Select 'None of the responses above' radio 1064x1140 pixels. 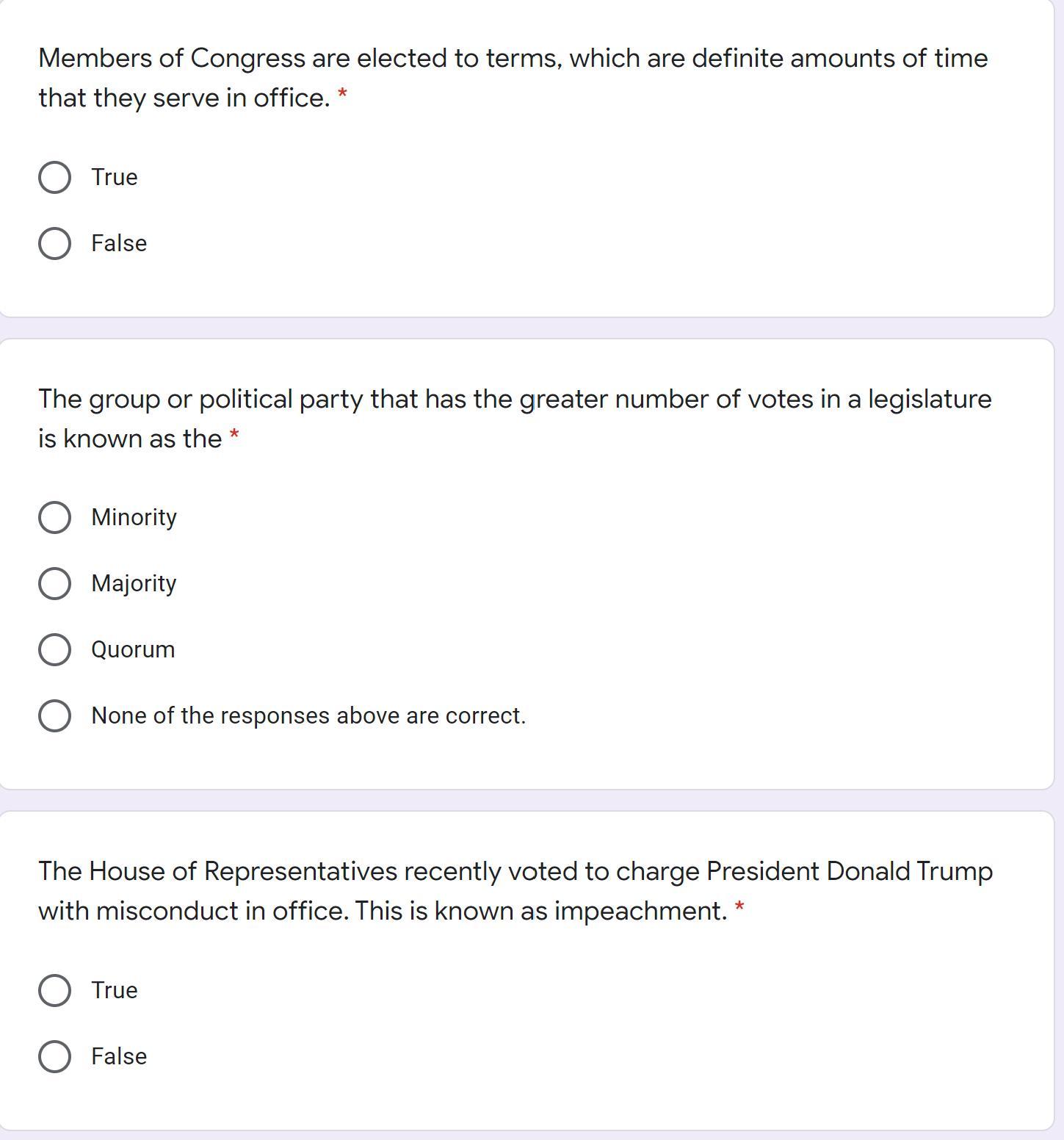click(54, 716)
